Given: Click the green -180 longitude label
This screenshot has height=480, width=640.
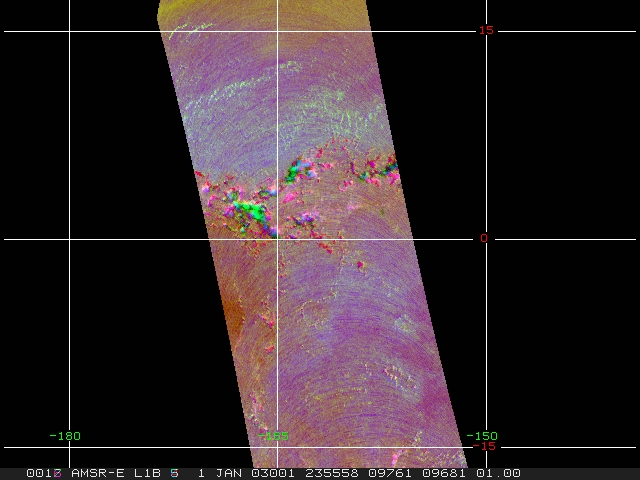Looking at the screenshot, I should pyautogui.click(x=65, y=435).
